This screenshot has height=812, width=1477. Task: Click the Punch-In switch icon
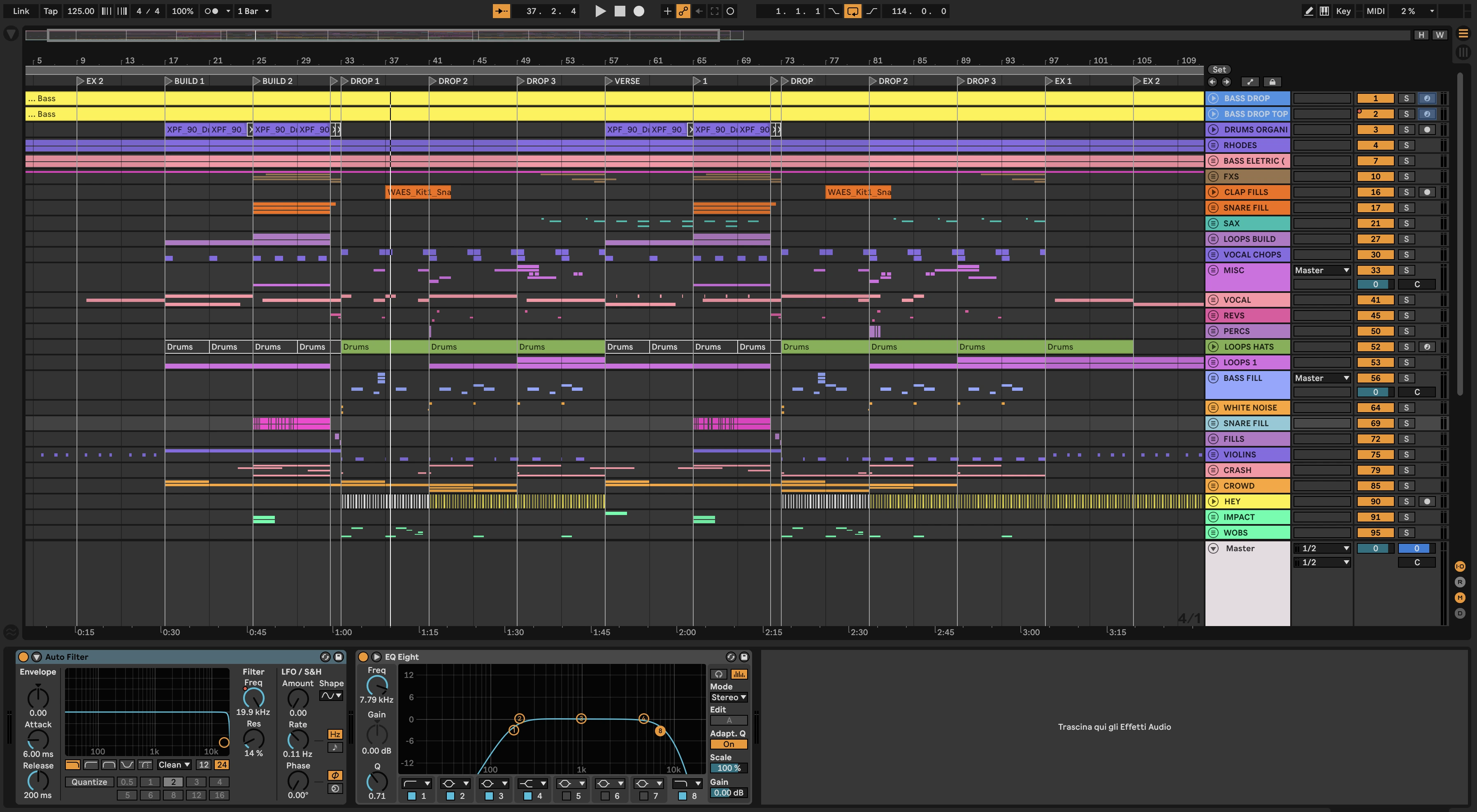(834, 11)
